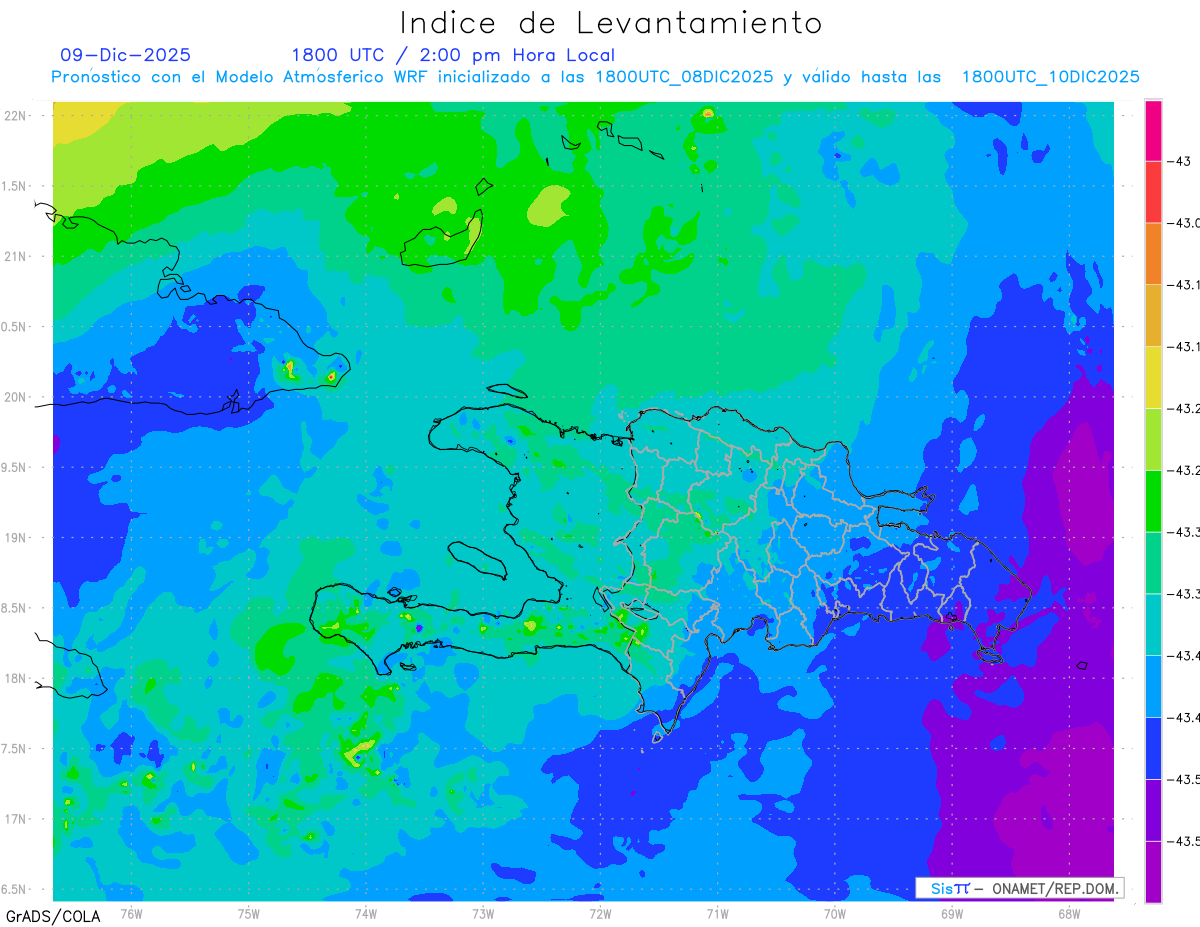This screenshot has height=927, width=1200.
Task: Click the "75W" longitude label
Action: [249, 913]
